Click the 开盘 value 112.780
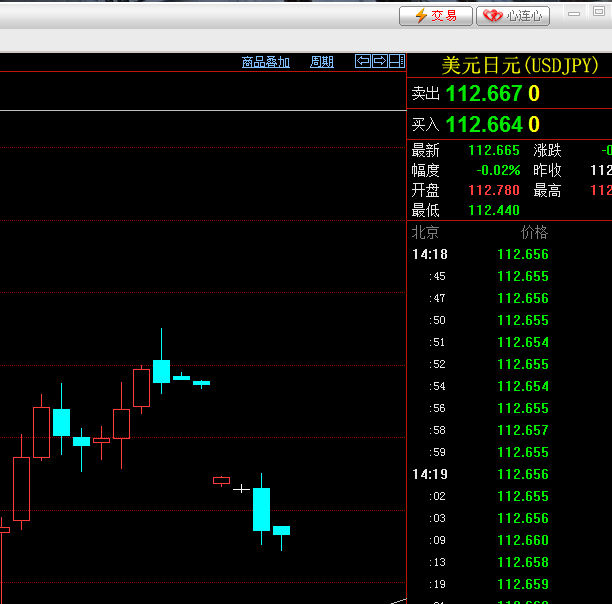 coord(494,190)
